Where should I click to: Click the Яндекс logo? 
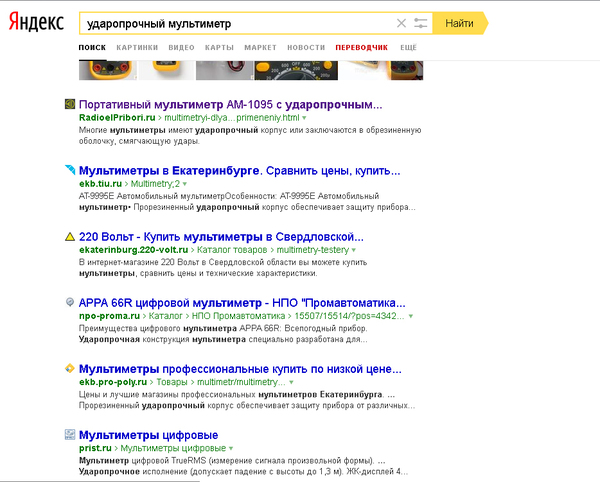(x=36, y=22)
